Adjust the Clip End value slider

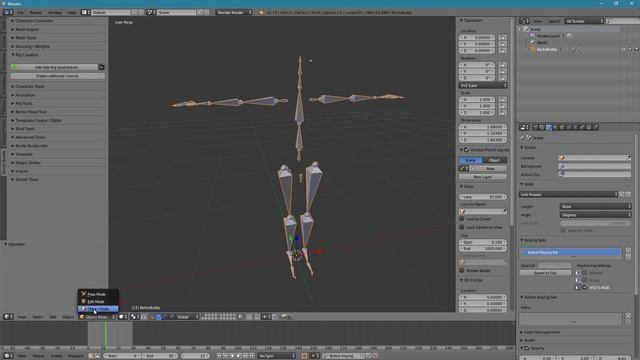click(483, 249)
